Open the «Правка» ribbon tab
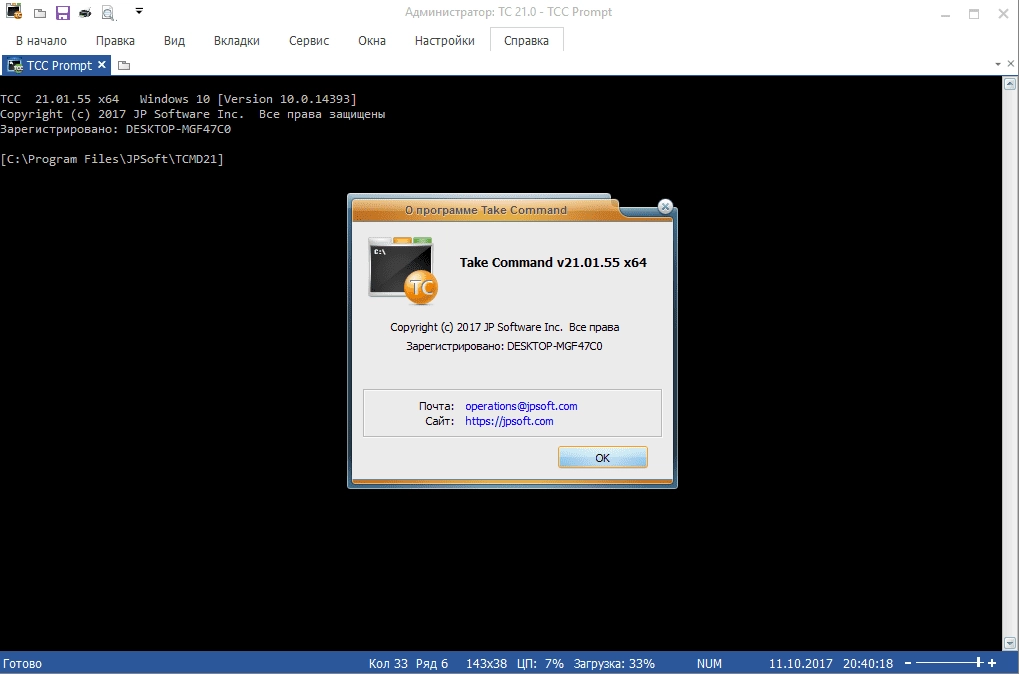 (115, 40)
